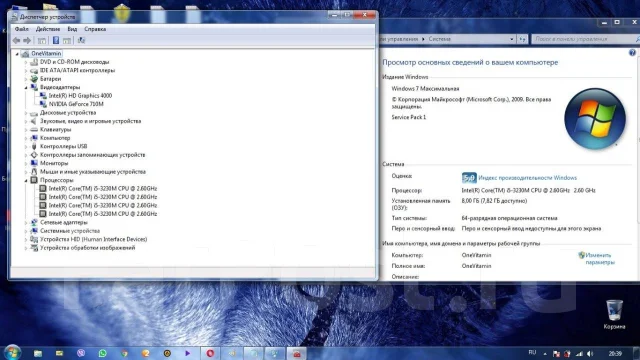Expand the Батареи category

[26, 79]
